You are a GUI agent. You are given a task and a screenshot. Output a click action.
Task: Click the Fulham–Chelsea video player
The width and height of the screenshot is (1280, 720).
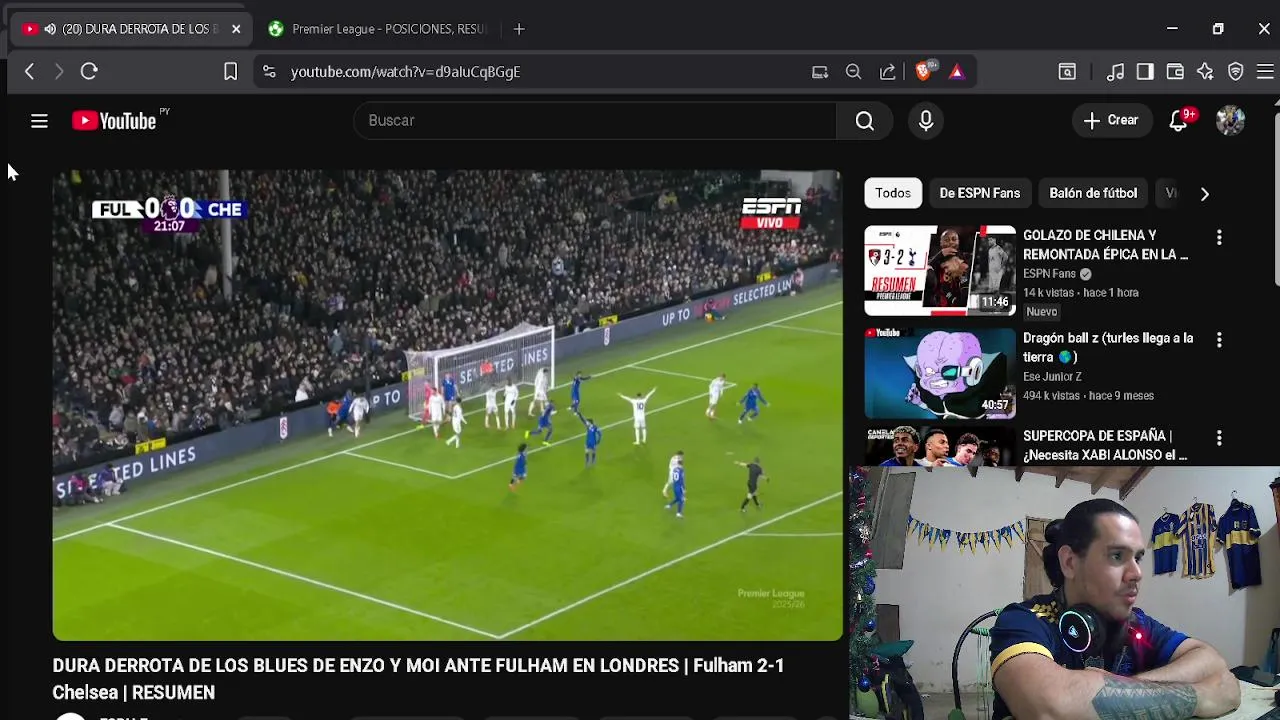(x=447, y=405)
